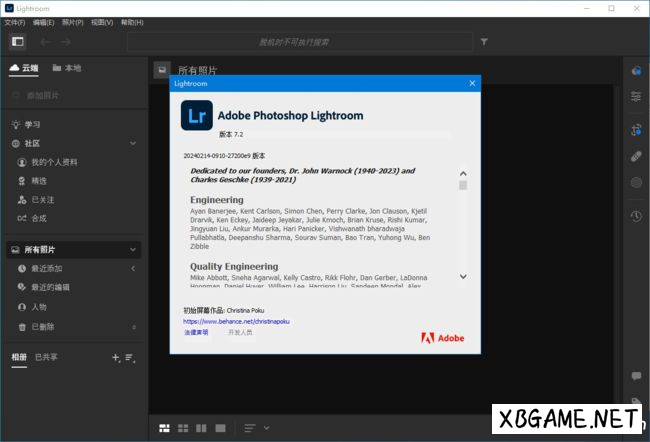Switch to the 本地 local tab
The width and height of the screenshot is (650, 442).
67,68
